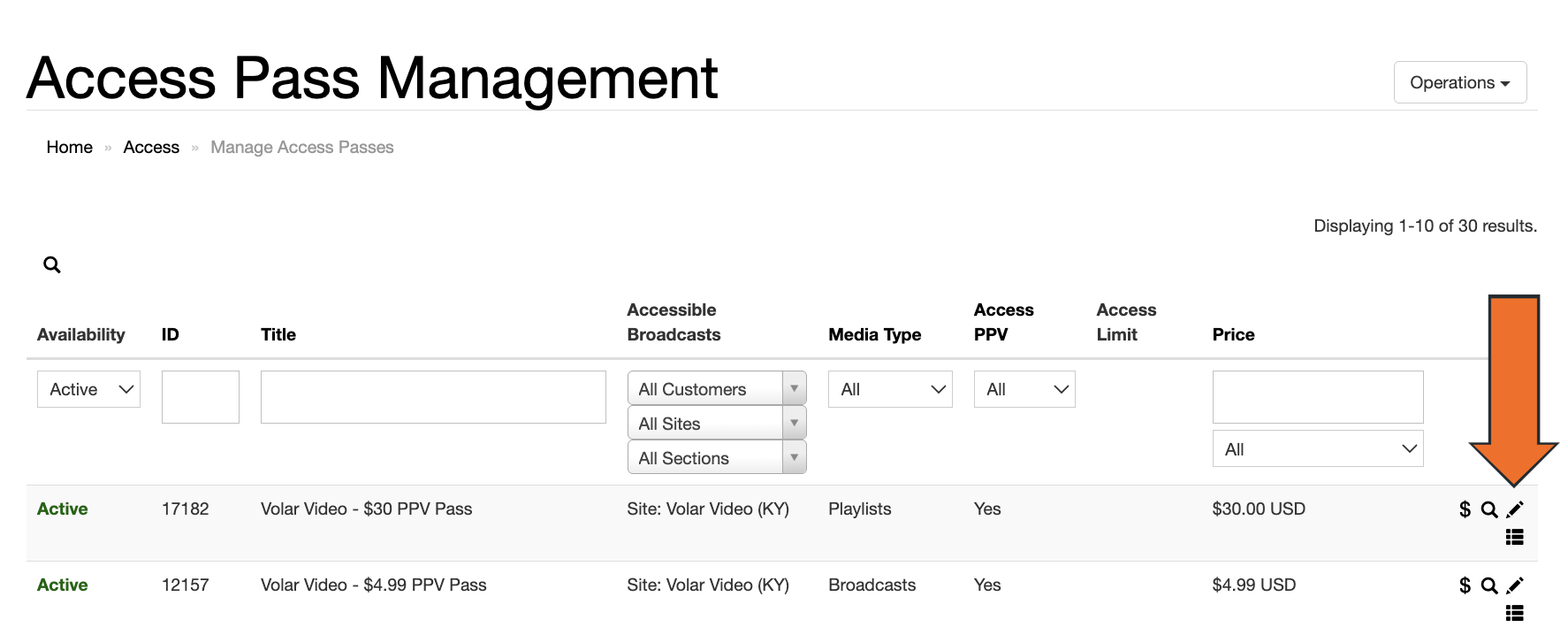Sort table by Availability column header

(81, 334)
